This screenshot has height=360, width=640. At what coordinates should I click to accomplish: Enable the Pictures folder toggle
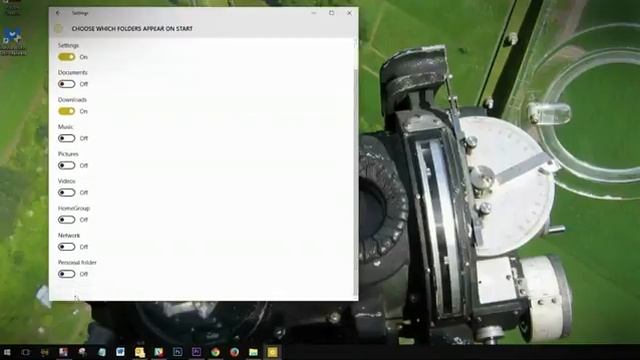point(67,165)
